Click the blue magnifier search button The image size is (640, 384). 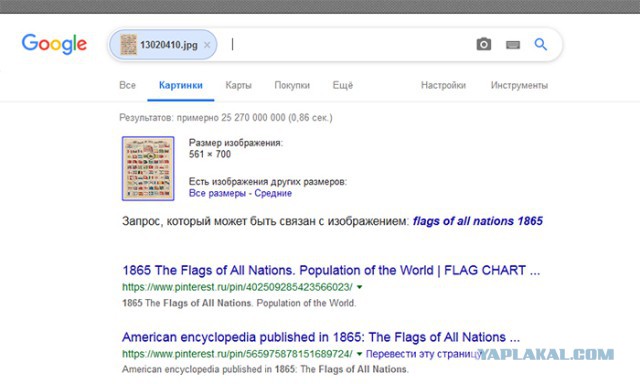click(541, 44)
